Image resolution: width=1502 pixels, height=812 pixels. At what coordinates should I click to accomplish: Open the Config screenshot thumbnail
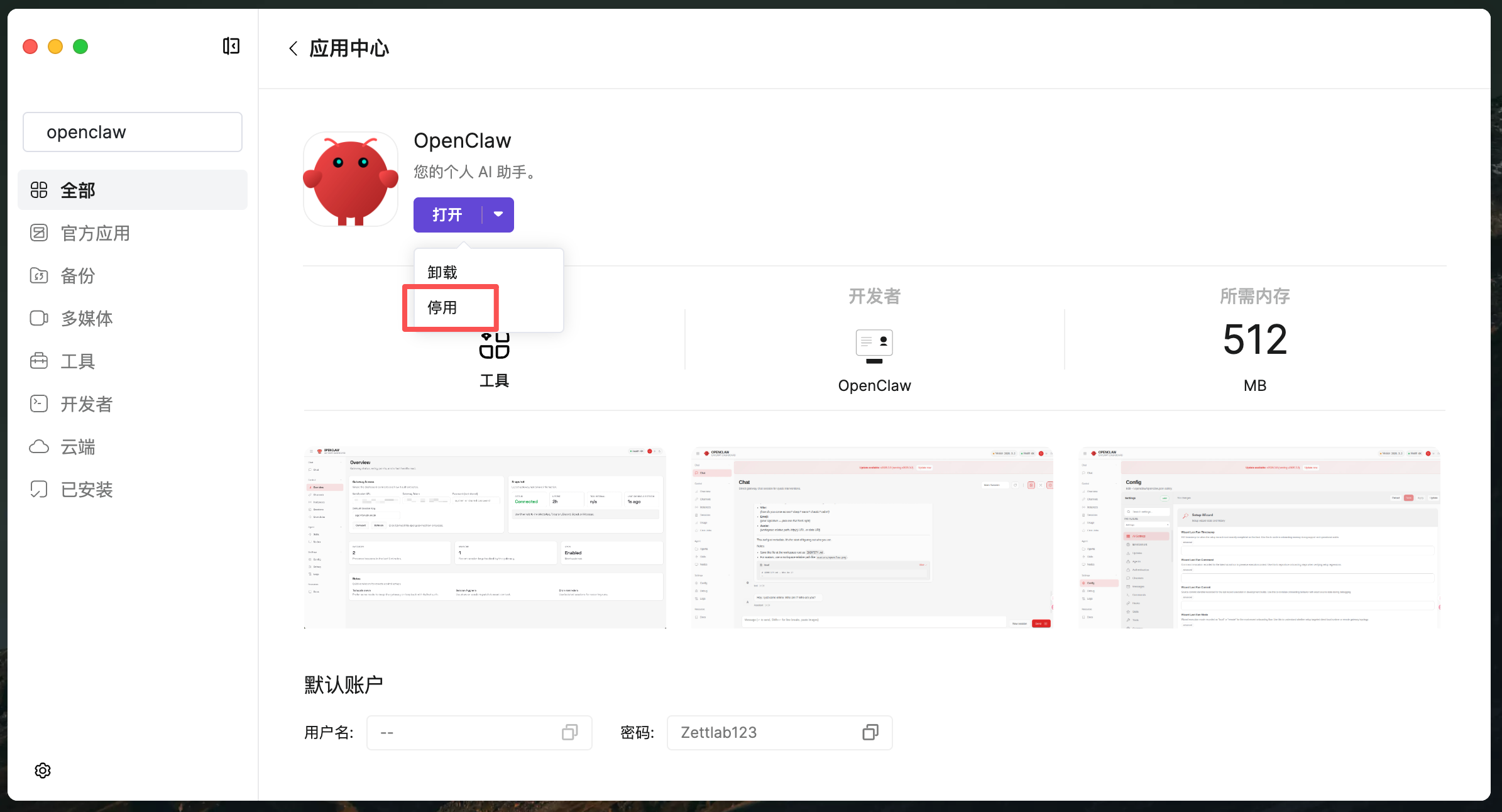coord(1259,537)
